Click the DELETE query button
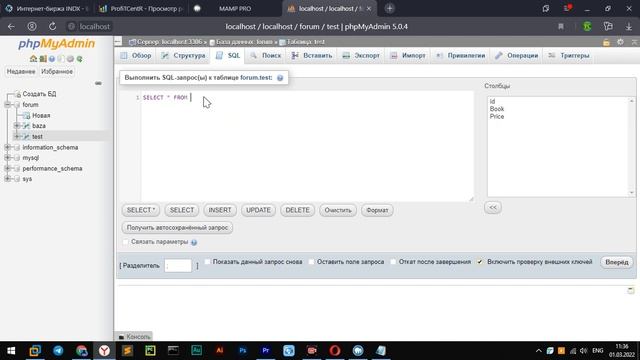The width and height of the screenshot is (640, 360). point(297,210)
